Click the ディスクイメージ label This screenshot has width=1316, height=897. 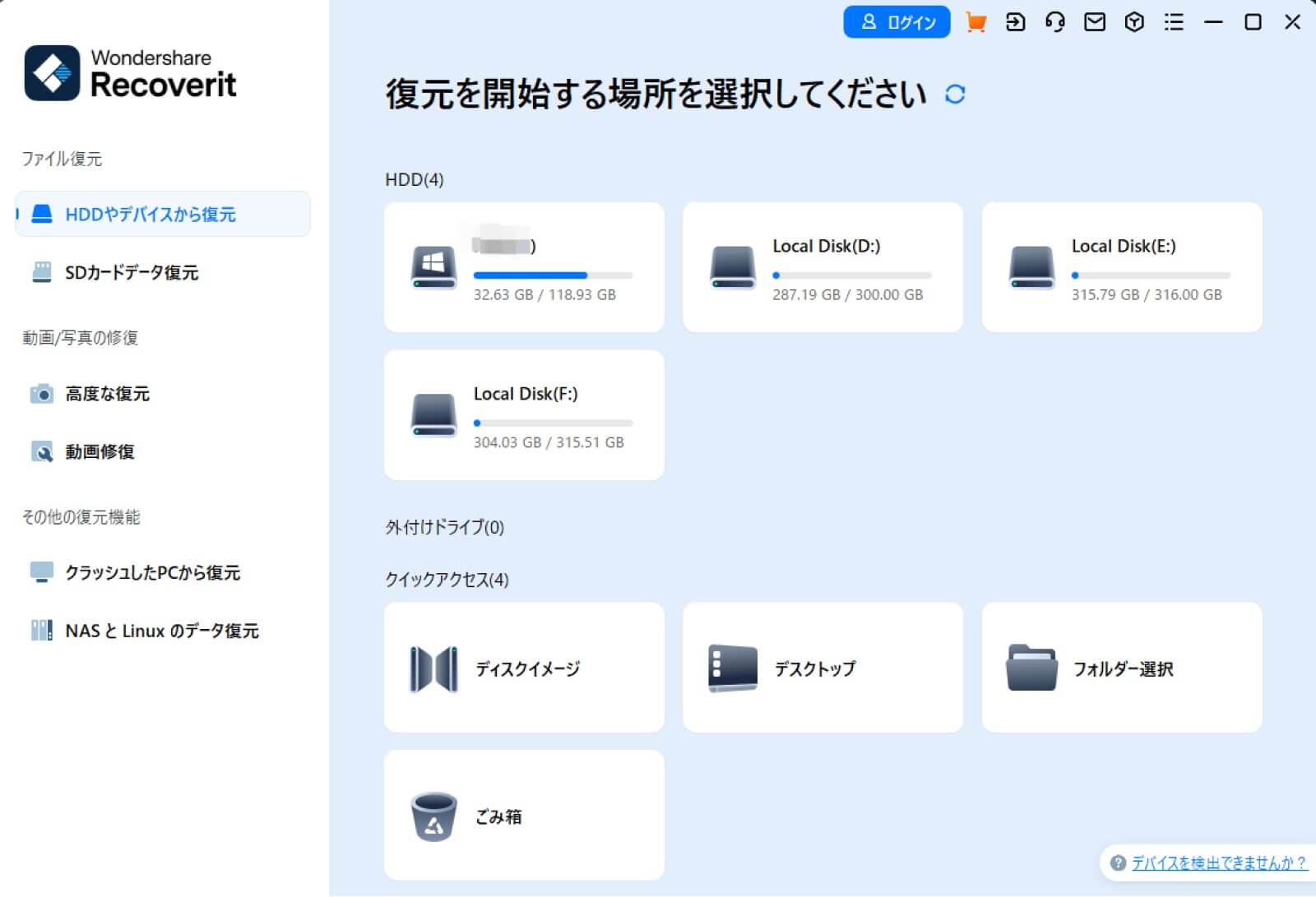(528, 669)
